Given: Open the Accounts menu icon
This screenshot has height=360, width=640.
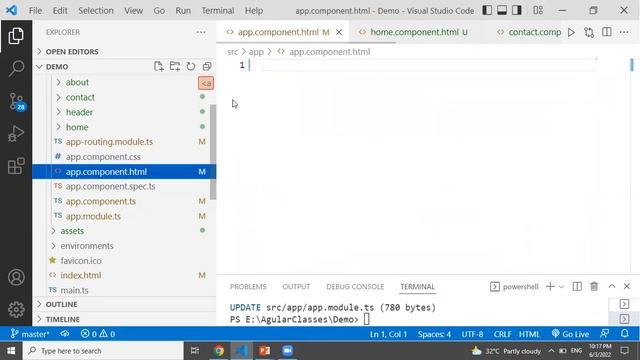Looking at the screenshot, I should [x=16, y=278].
